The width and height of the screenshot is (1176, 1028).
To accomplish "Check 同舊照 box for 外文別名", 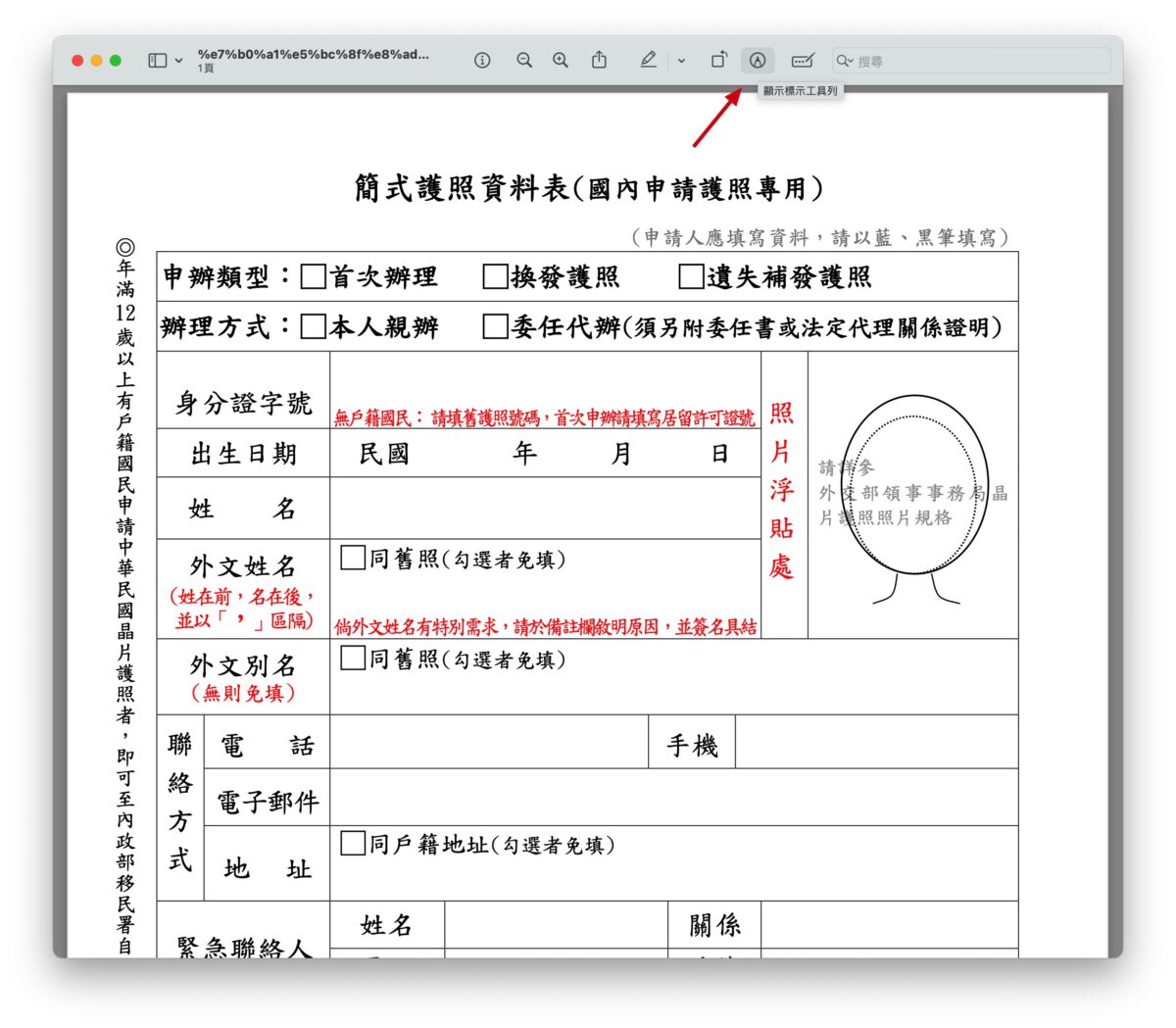I will 353,659.
